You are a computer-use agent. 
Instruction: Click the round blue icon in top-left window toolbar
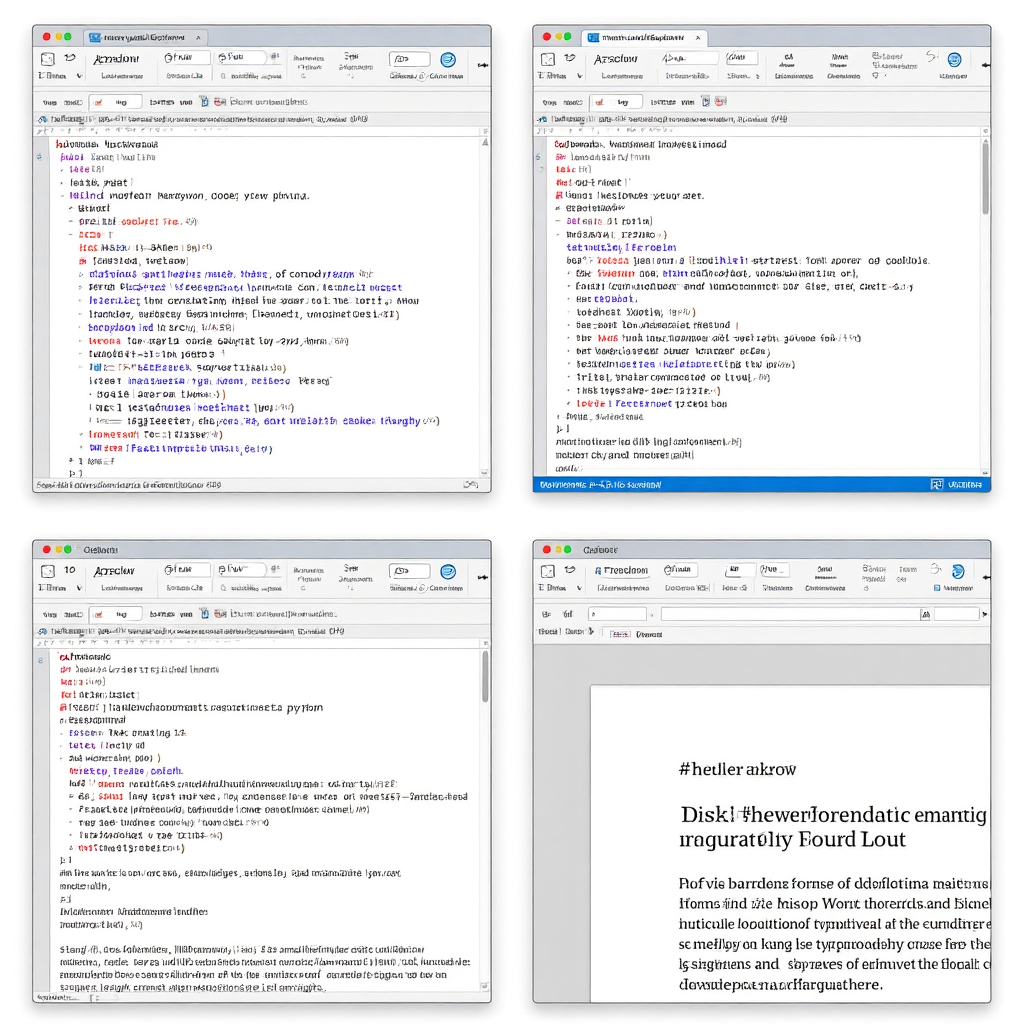tap(448, 59)
